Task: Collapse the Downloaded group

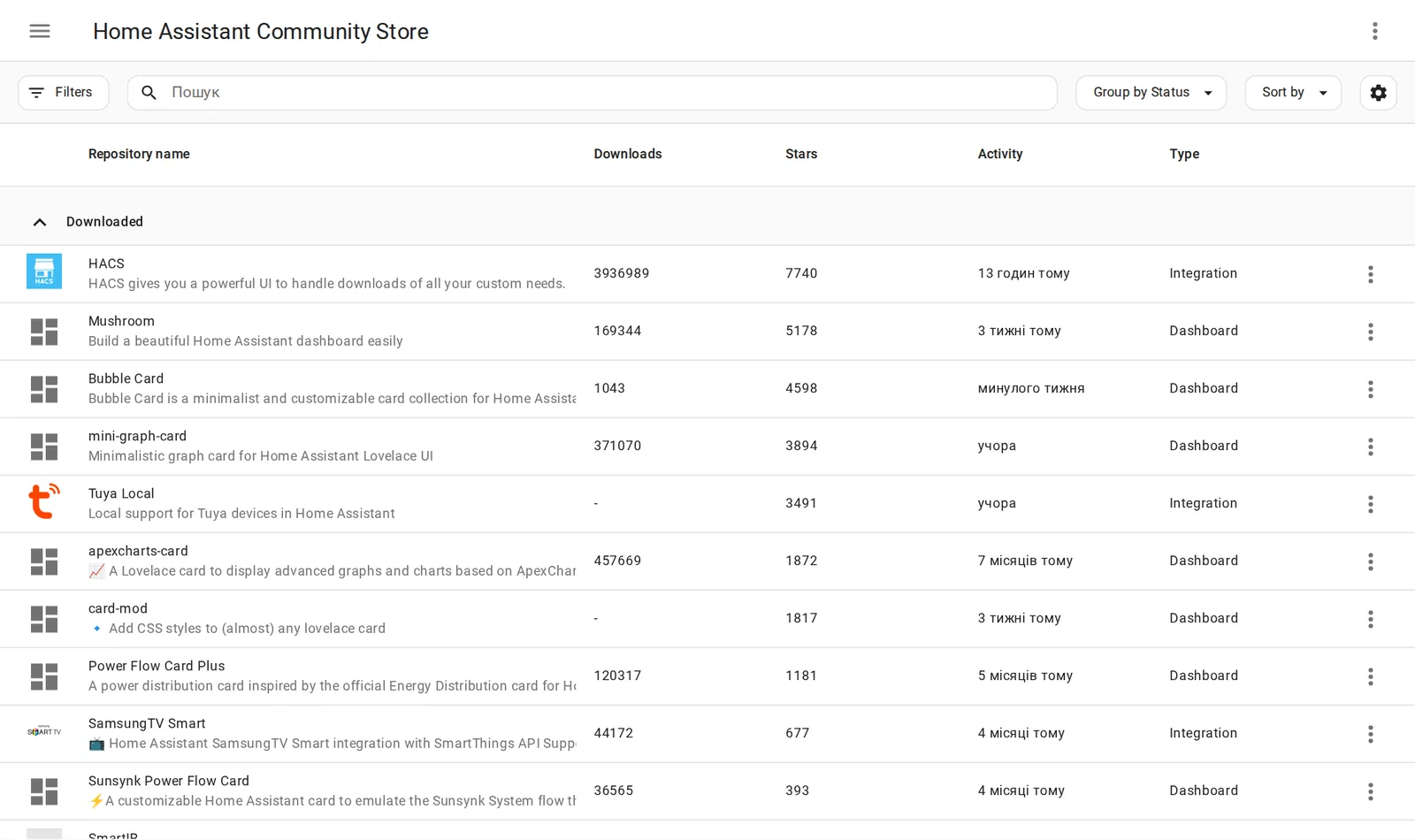Action: point(40,222)
